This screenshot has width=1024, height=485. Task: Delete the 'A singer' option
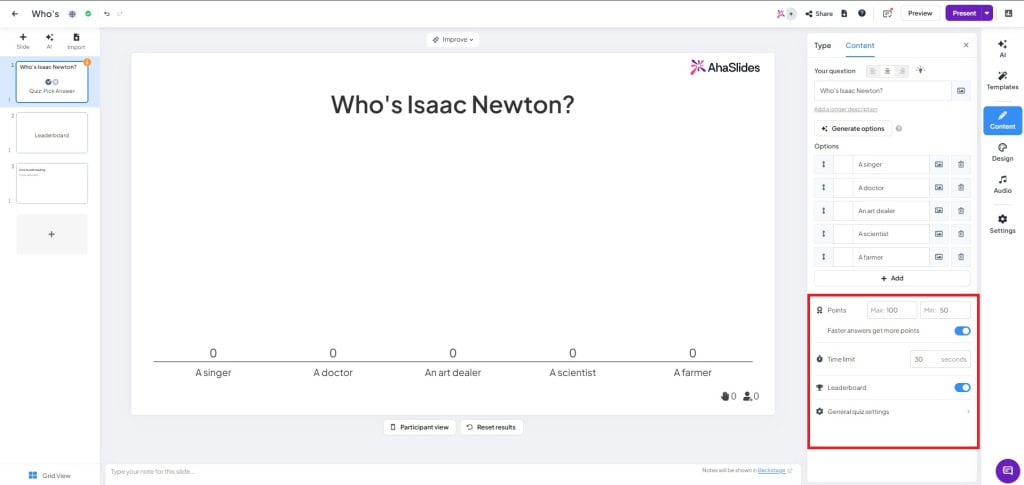961,164
